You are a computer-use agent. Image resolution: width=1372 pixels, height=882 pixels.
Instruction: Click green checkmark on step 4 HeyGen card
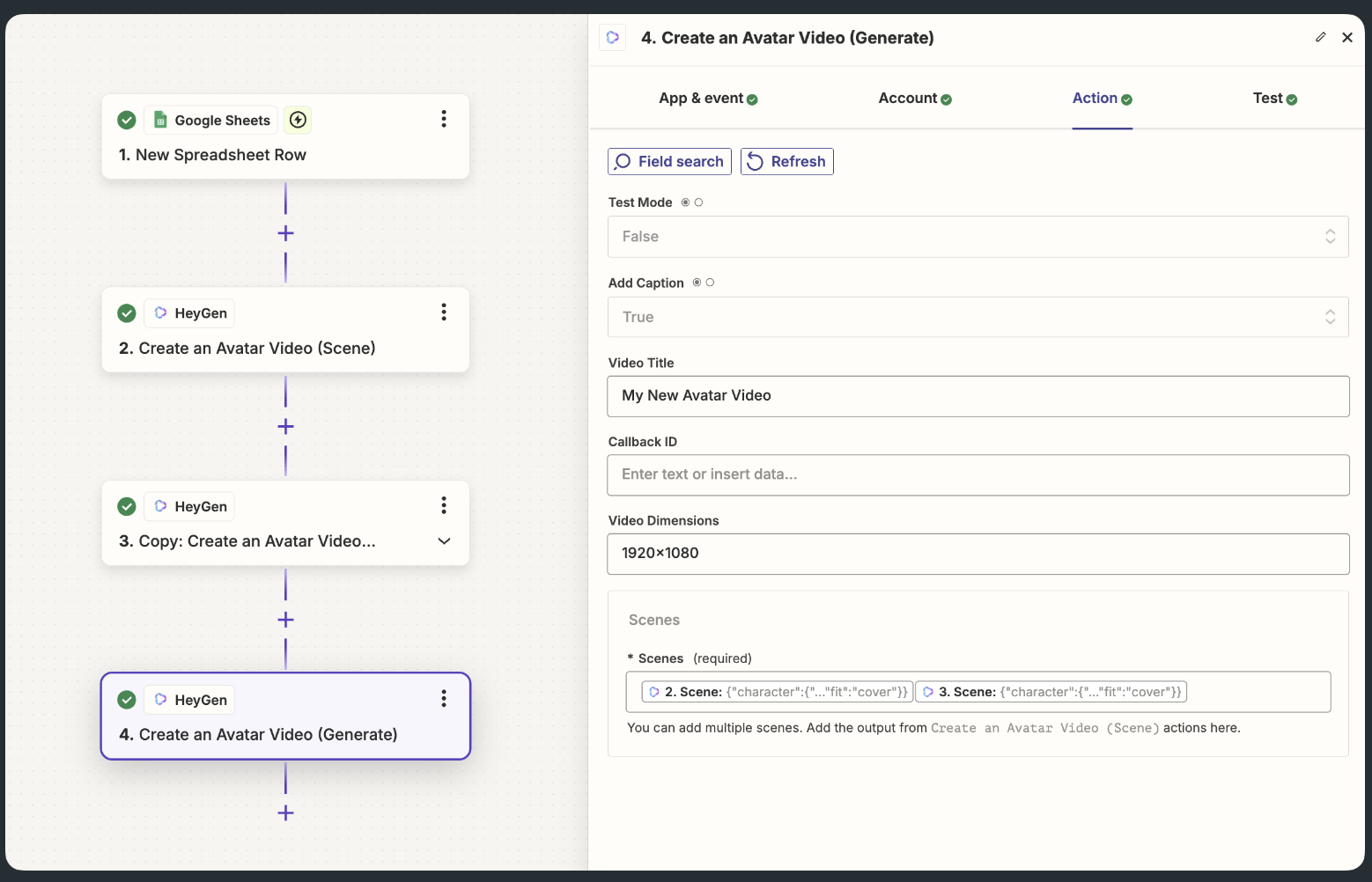point(127,700)
